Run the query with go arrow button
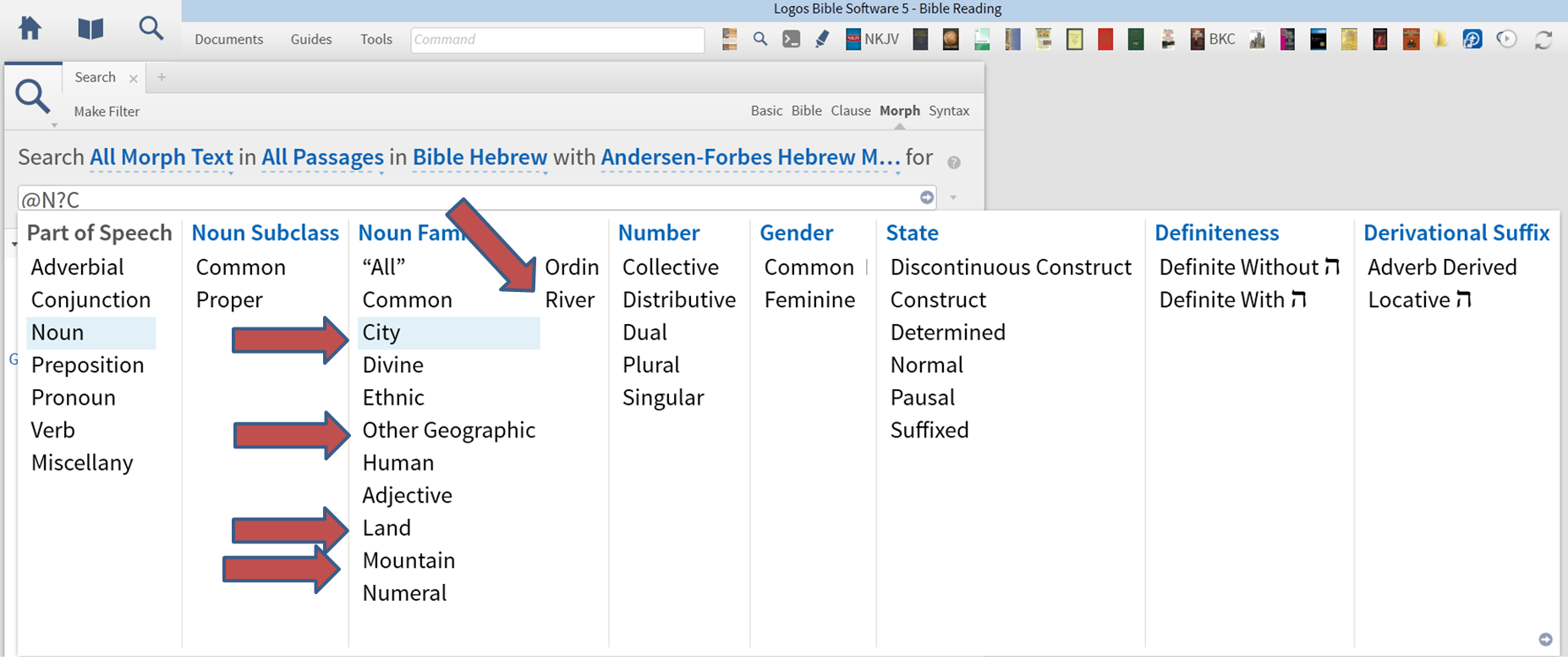Viewport: 1568px width, 666px height. tap(927, 197)
